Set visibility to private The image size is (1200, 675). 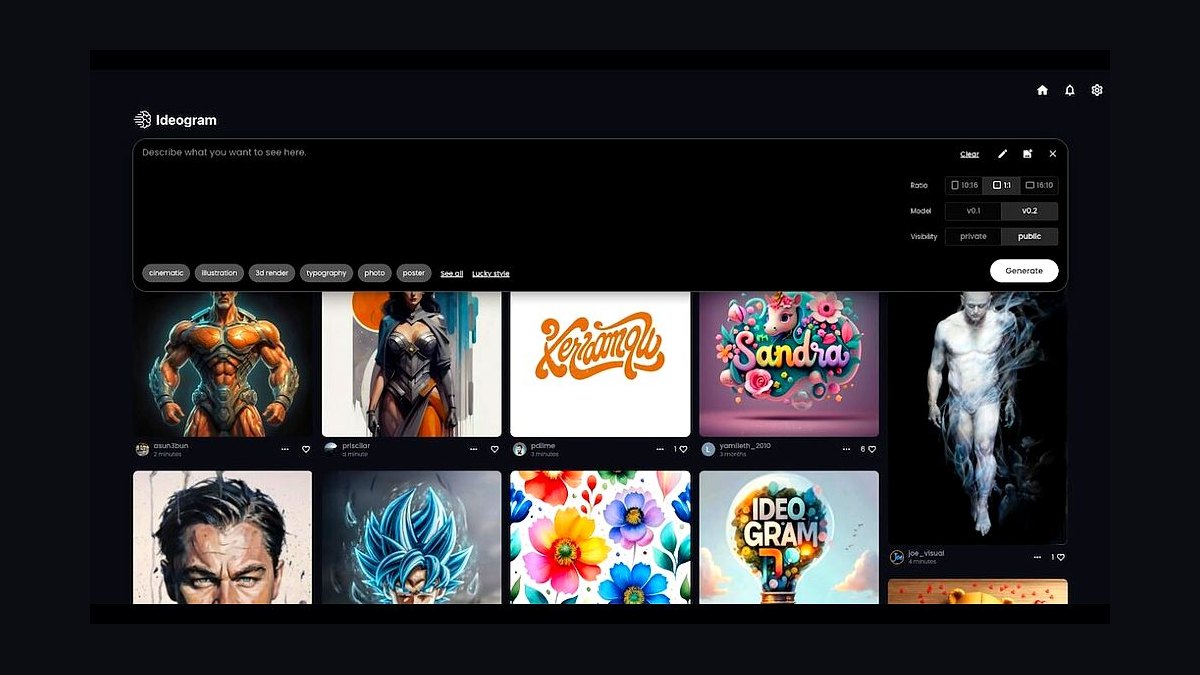coord(973,237)
